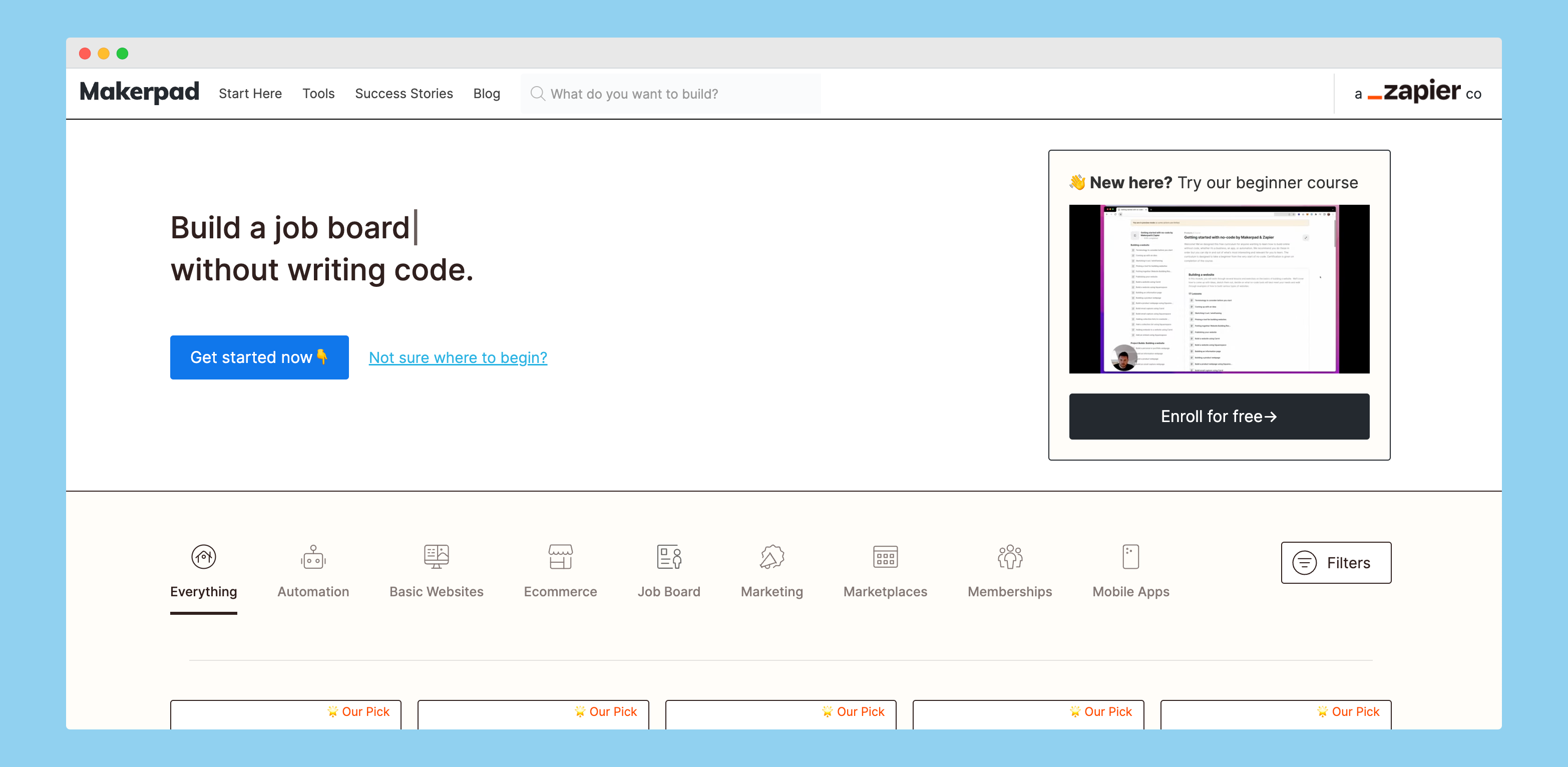Viewport: 1568px width, 767px height.
Task: Select the Basic Websites category icon
Action: pos(436,556)
